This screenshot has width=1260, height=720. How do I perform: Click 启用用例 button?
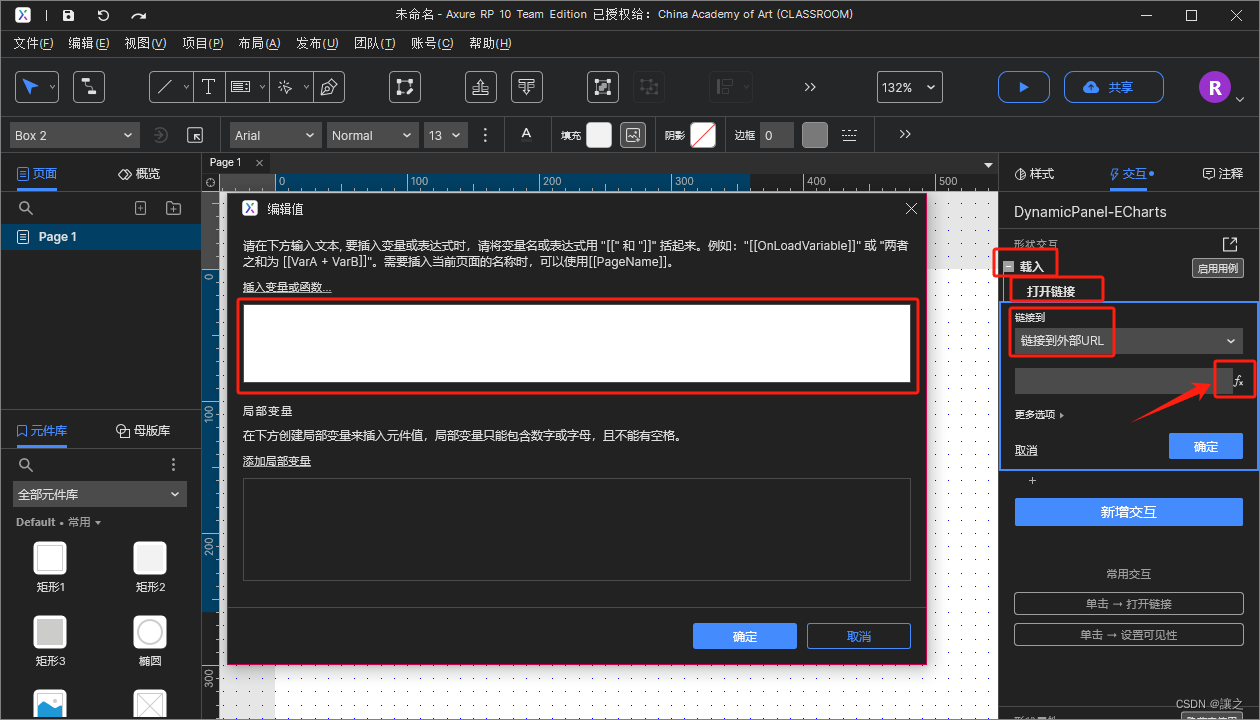click(x=1217, y=268)
